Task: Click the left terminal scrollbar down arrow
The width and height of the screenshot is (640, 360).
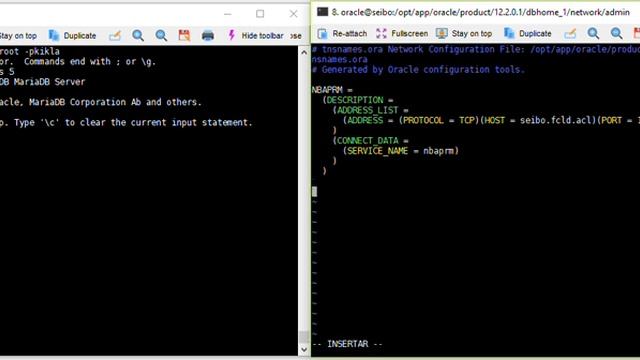Action: coord(304,349)
